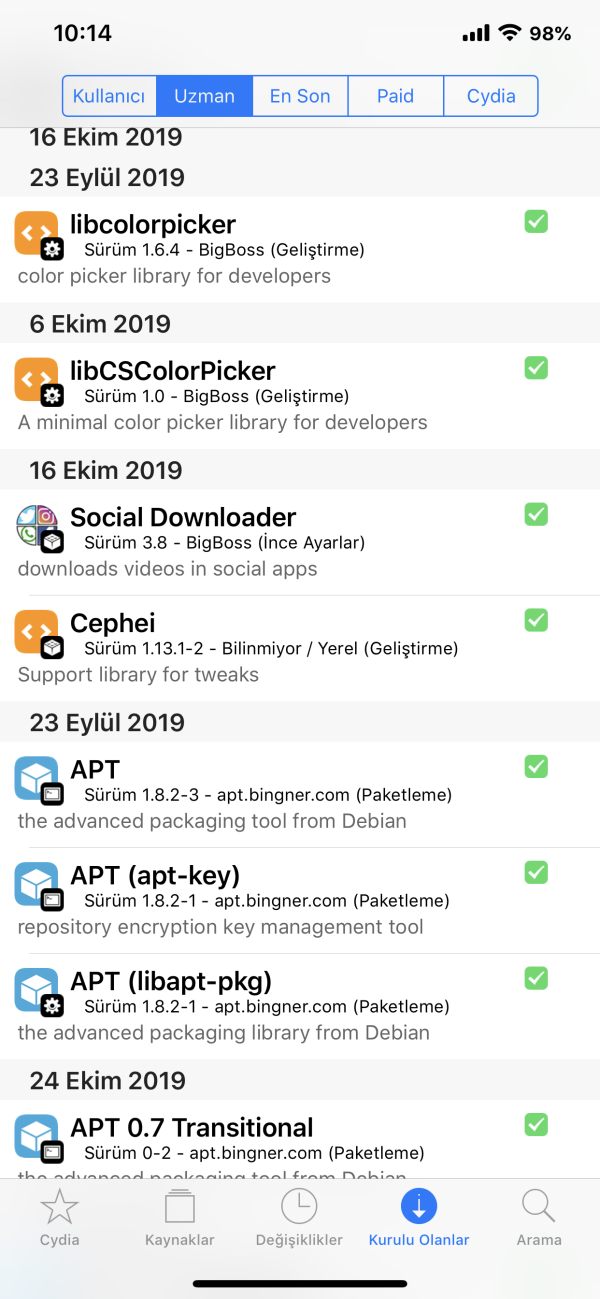This screenshot has width=600, height=1299.
Task: Open the Kaynaklar tab
Action: tap(180, 1218)
